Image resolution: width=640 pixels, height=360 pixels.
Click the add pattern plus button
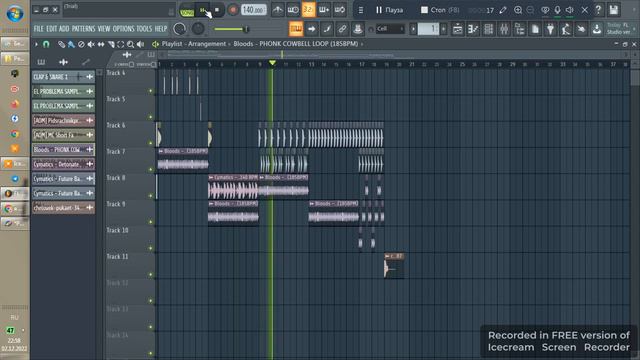click(x=444, y=29)
